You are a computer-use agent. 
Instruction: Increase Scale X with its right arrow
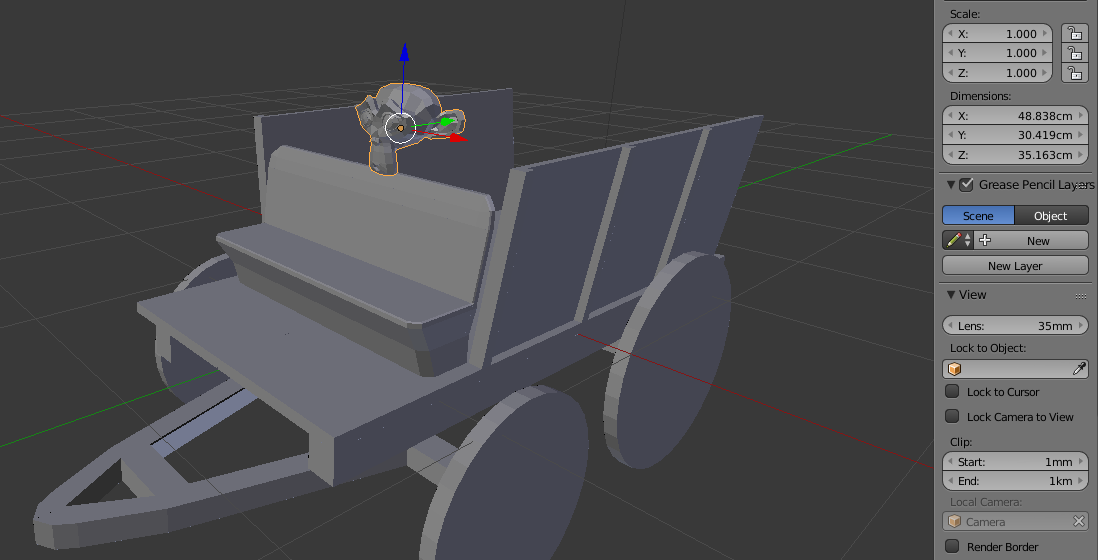pyautogui.click(x=1045, y=34)
